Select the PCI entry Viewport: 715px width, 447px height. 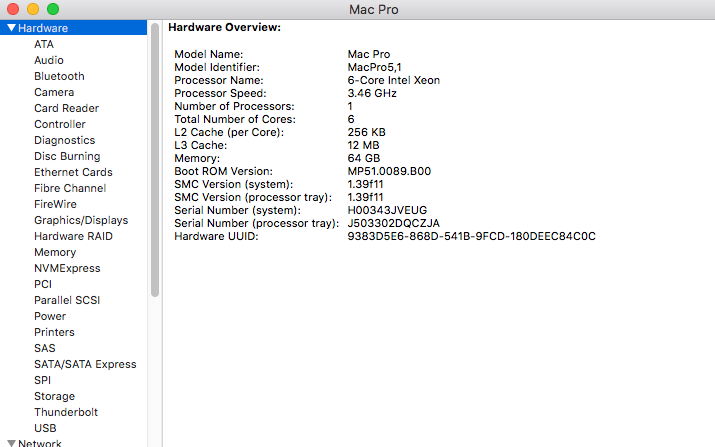click(x=43, y=284)
